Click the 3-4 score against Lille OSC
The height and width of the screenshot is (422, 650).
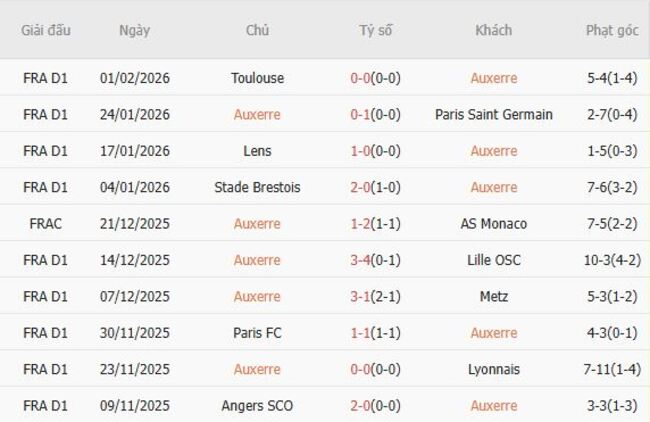(x=361, y=260)
